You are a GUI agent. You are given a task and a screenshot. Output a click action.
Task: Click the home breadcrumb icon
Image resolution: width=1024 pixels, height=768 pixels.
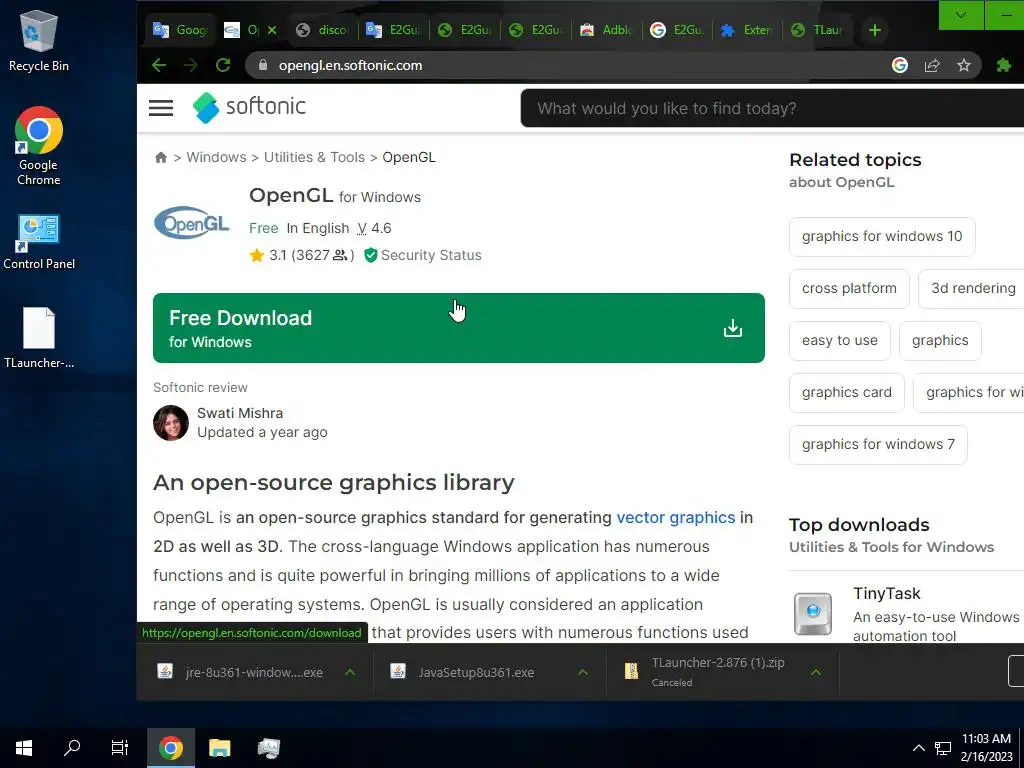[161, 157]
